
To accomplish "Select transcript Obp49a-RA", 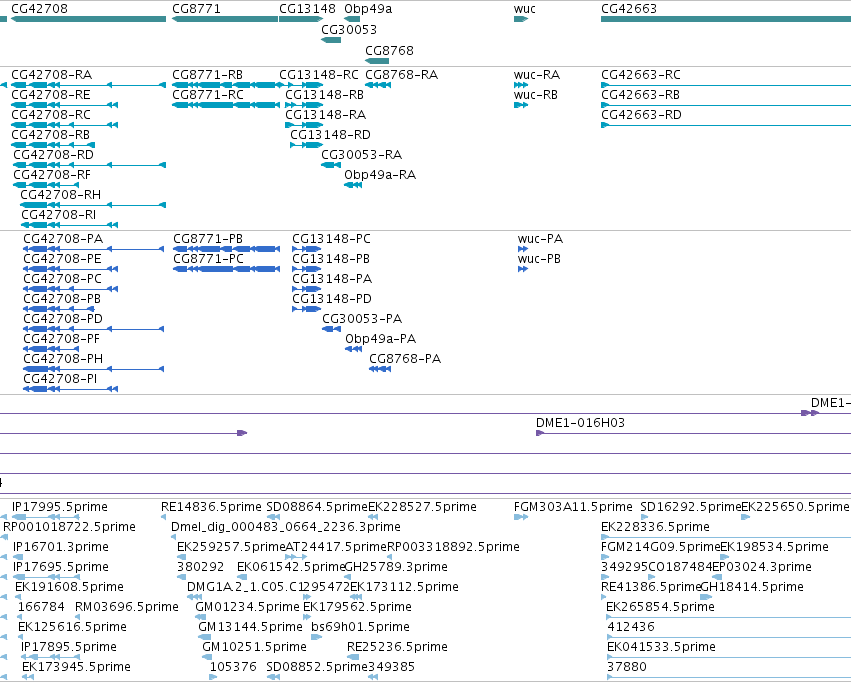I will click(x=380, y=175).
